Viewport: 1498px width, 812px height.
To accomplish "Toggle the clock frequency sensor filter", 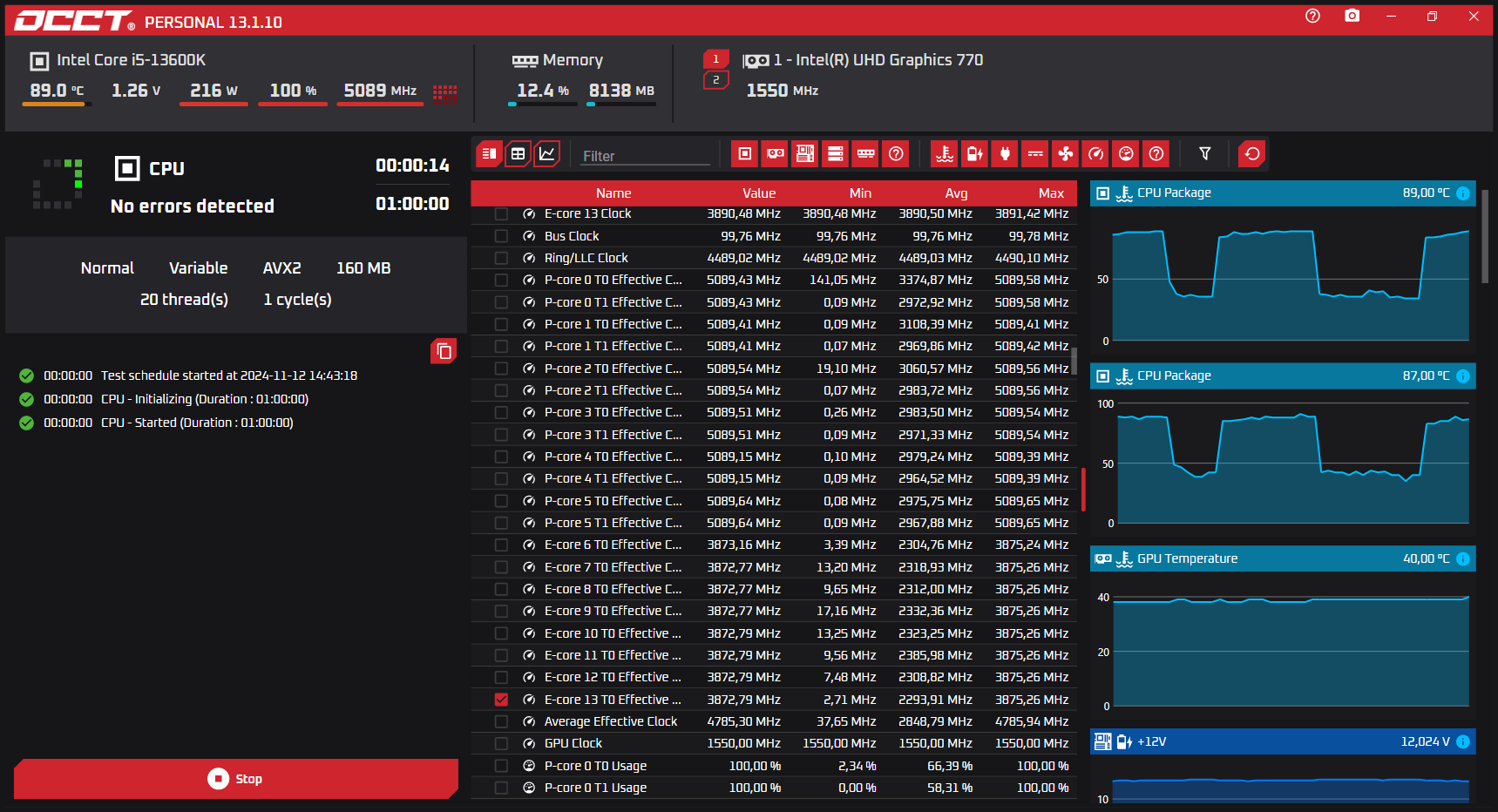I will pyautogui.click(x=1096, y=154).
